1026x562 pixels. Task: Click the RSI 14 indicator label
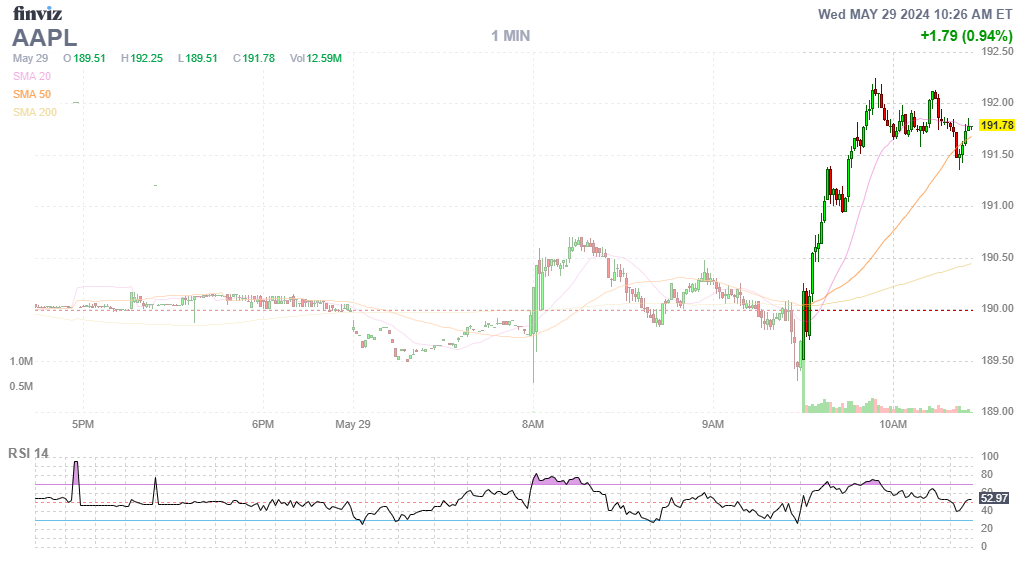tap(30, 454)
